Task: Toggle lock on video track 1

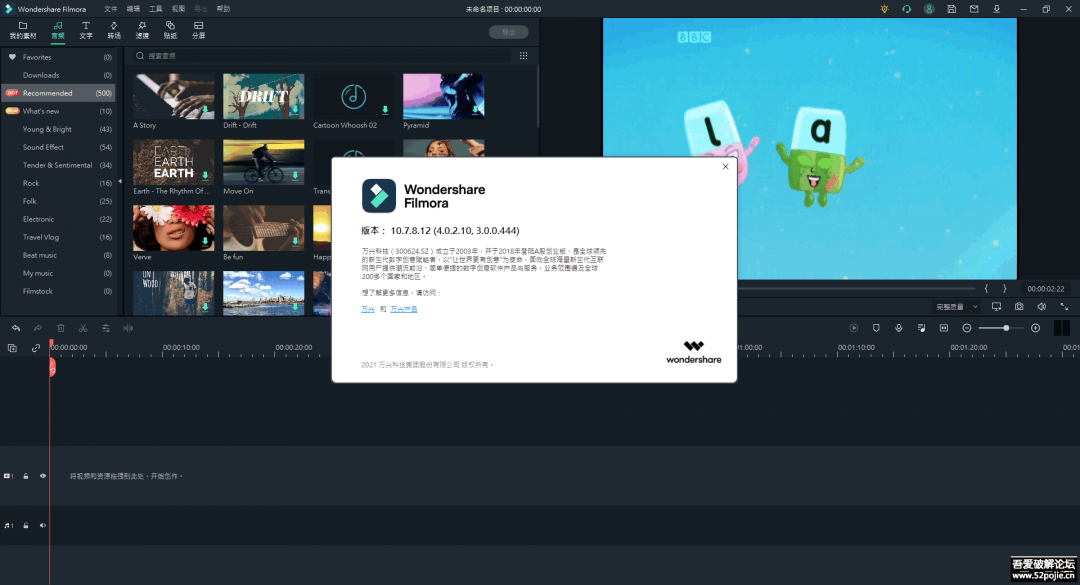Action: (26, 476)
